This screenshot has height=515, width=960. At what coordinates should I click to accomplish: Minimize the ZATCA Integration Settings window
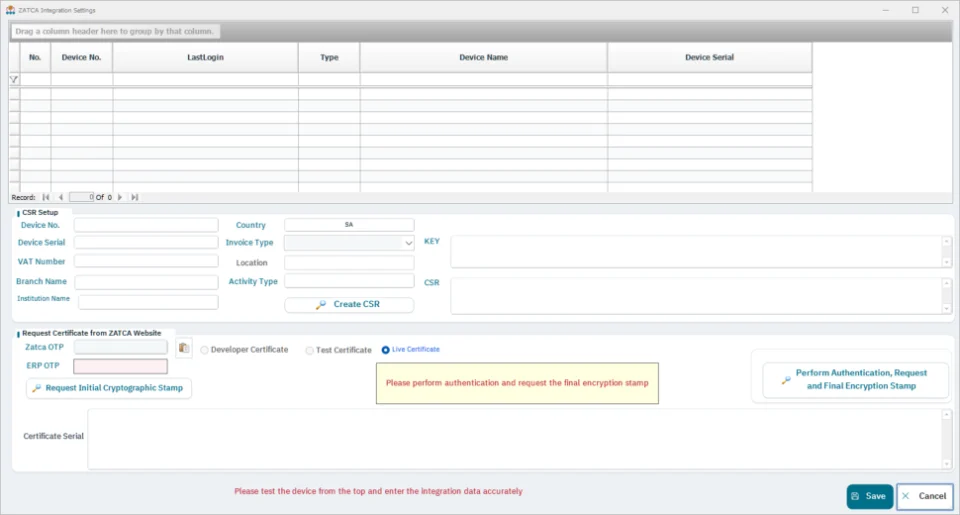click(886, 10)
